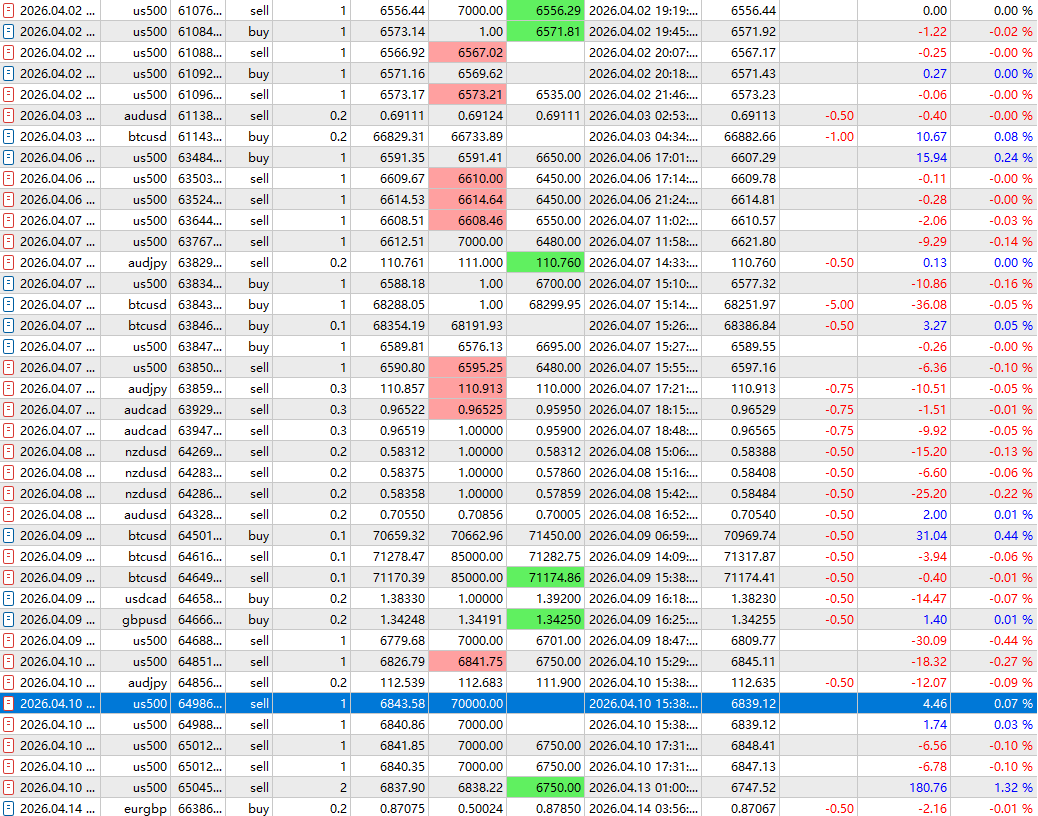Click the row icon for the gbpusd buy order

click(x=9, y=619)
